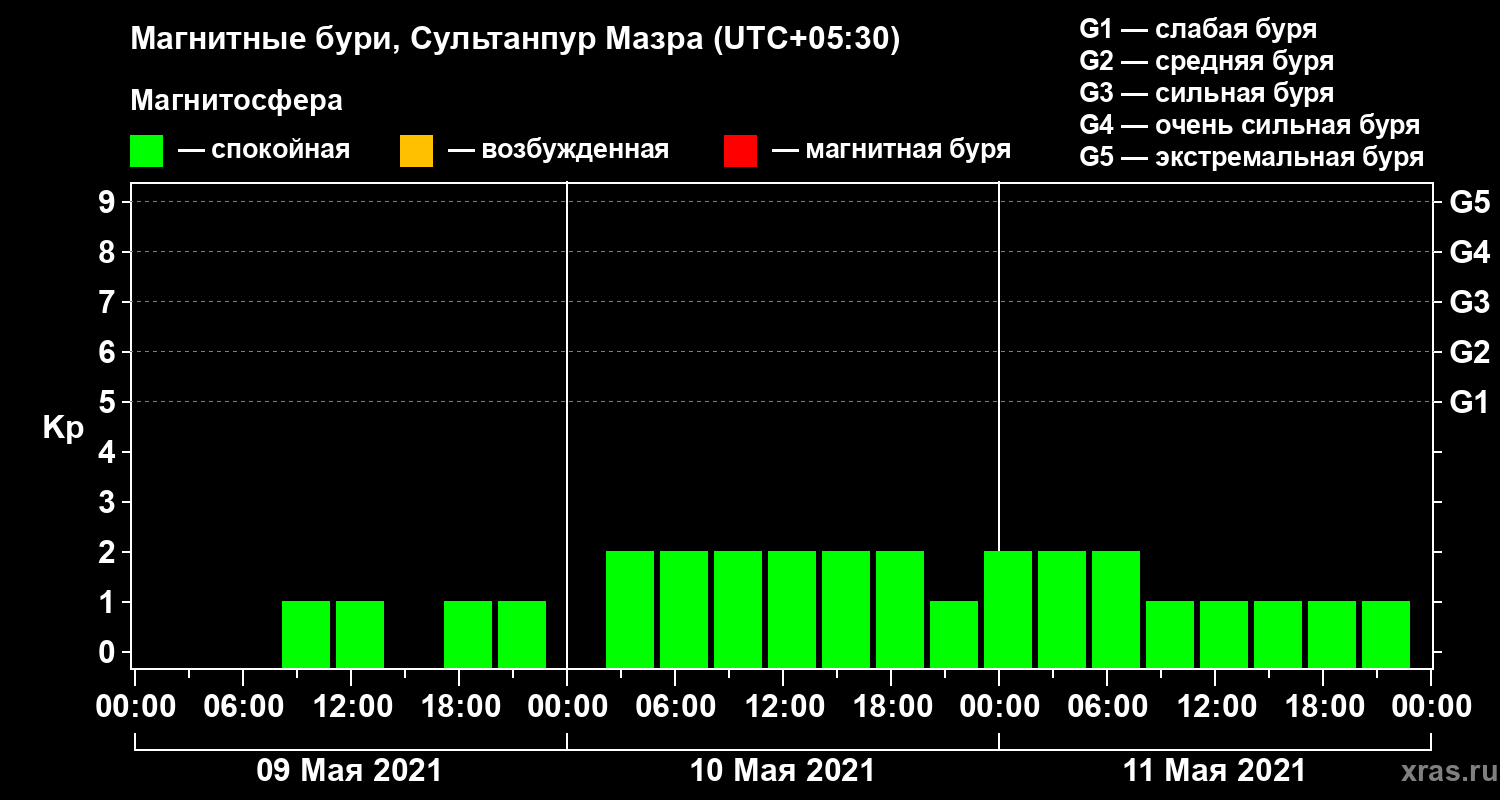Click the red 'магнитная буря' legend swatch
The image size is (1500, 800).
740,151
